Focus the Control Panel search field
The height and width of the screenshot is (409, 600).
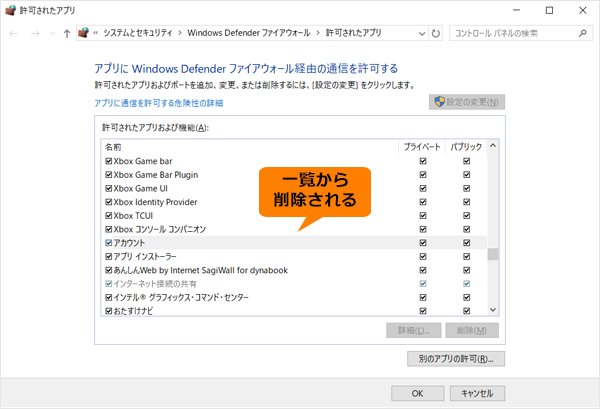[521, 33]
